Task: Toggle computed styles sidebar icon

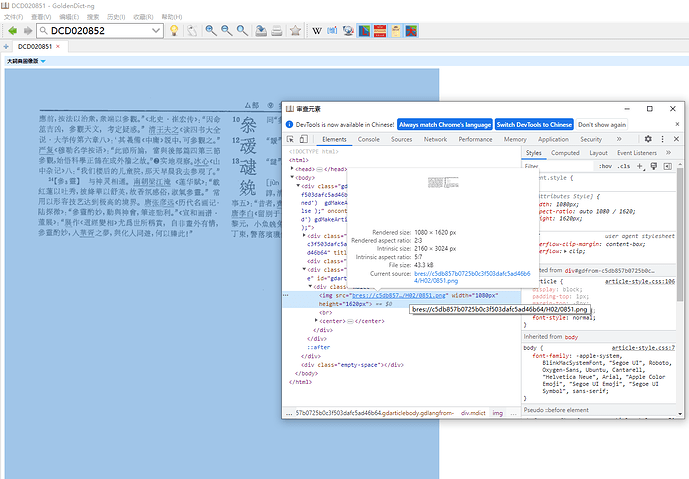Action: 667,166
